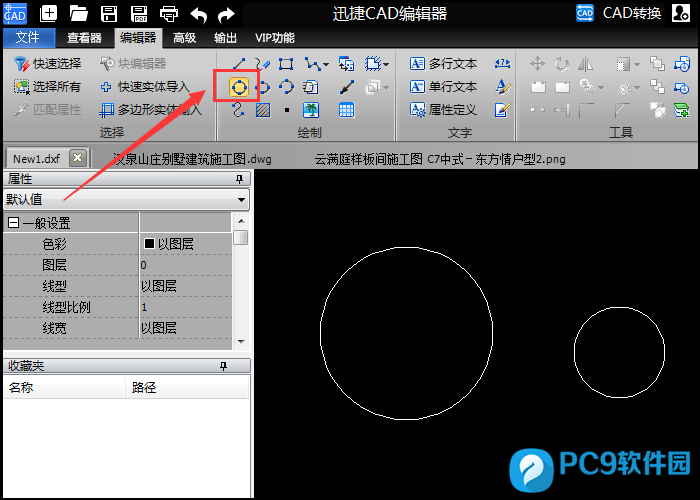Activate the Hatch fill tool
Viewport: 700px width, 500px height.
263,109
